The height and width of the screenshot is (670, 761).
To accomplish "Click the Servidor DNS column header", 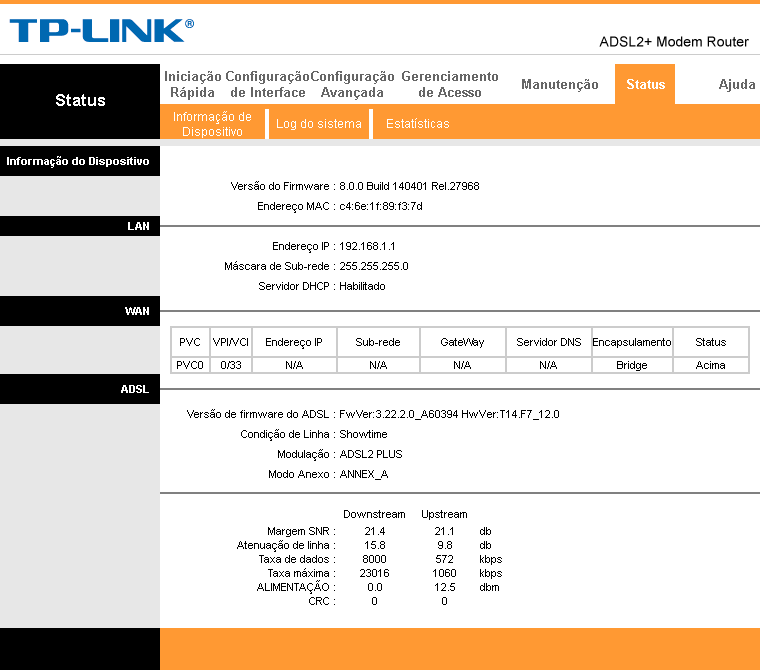I will tap(548, 342).
